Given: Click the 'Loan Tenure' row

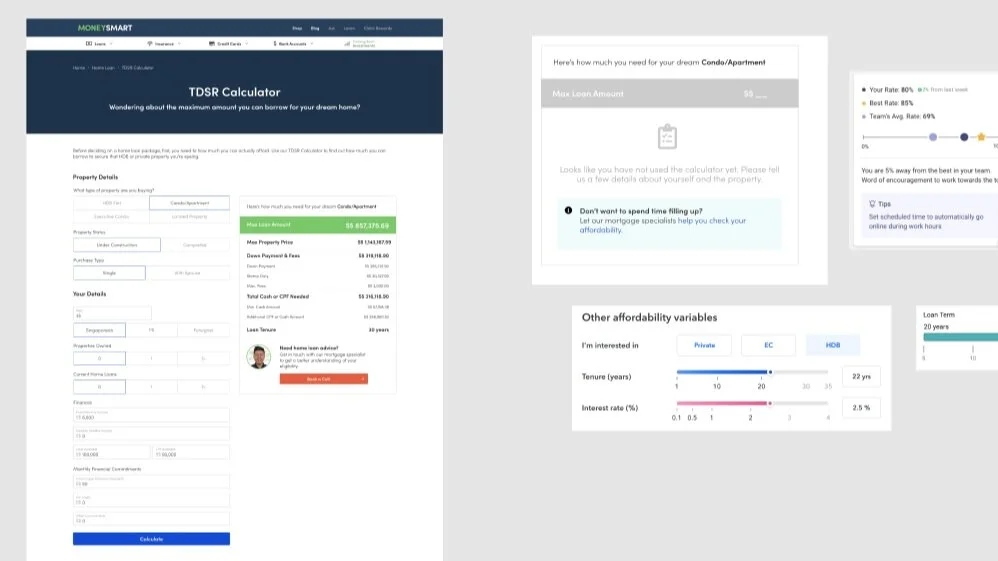Looking at the screenshot, I should point(318,330).
